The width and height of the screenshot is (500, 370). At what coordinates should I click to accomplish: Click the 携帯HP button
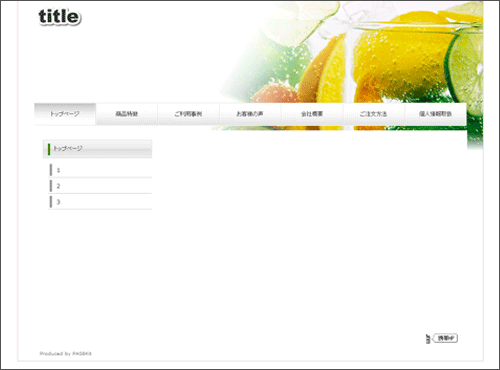click(445, 338)
